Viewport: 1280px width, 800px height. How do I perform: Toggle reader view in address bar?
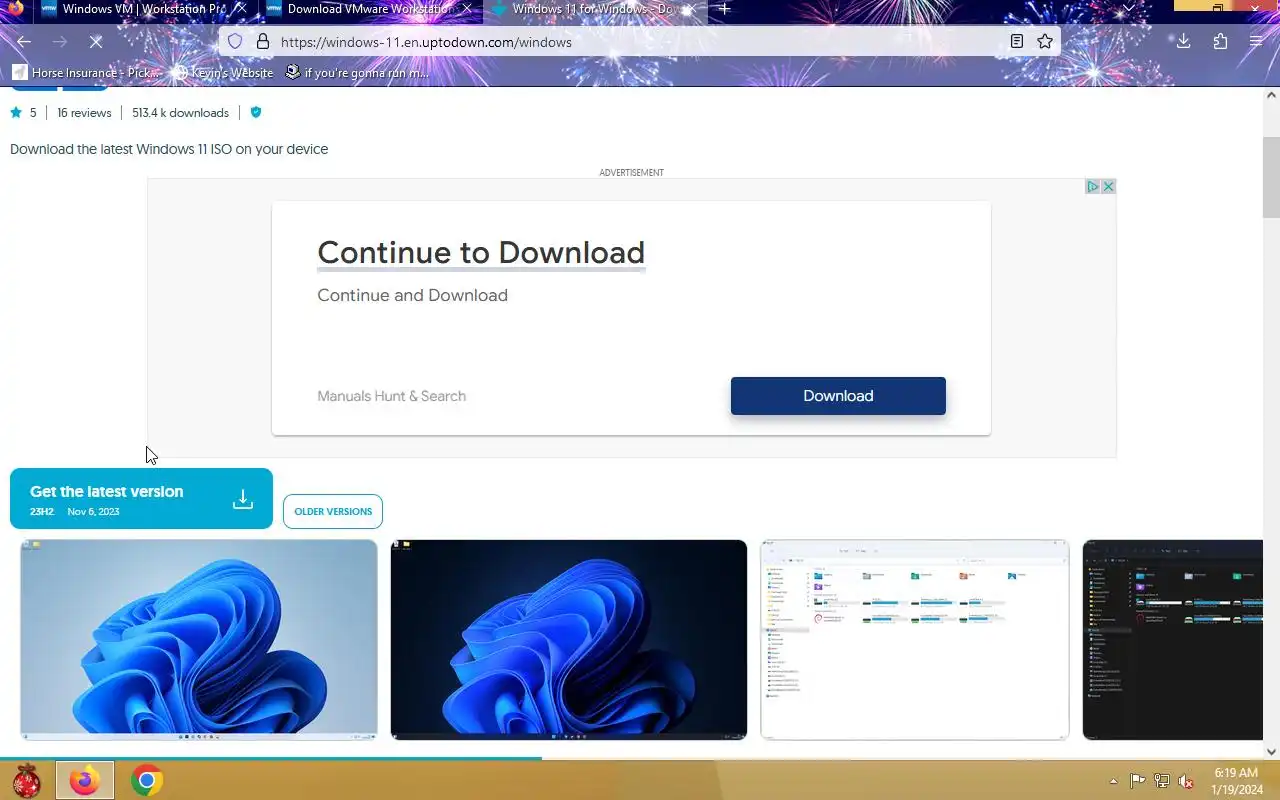1017,42
